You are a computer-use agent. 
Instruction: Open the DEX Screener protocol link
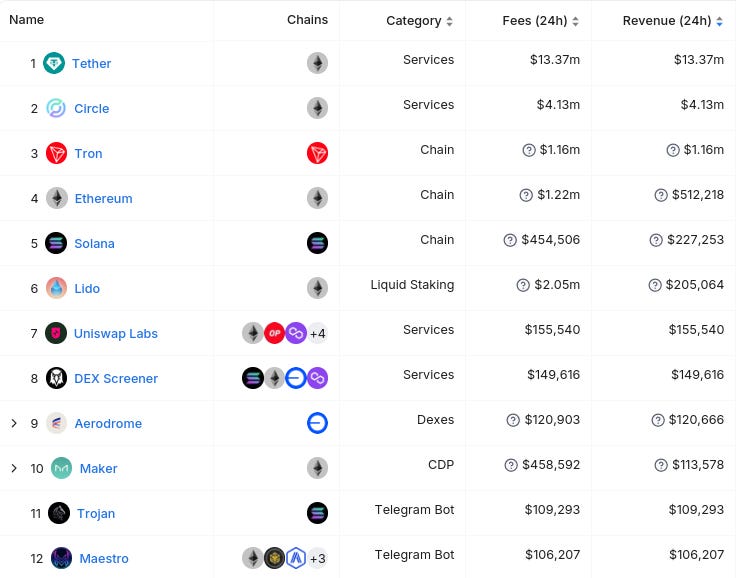point(116,378)
